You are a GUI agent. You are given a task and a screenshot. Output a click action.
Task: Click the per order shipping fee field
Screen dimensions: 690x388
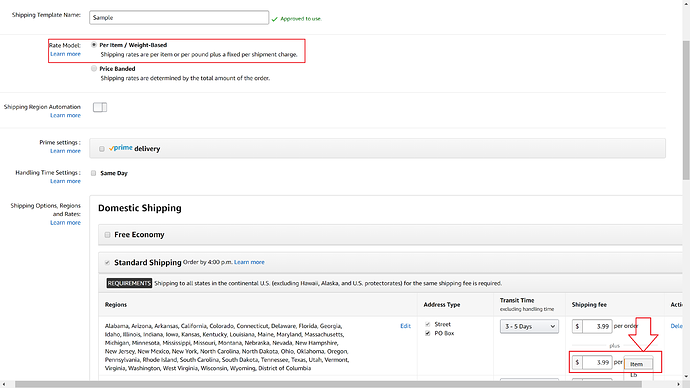click(597, 326)
